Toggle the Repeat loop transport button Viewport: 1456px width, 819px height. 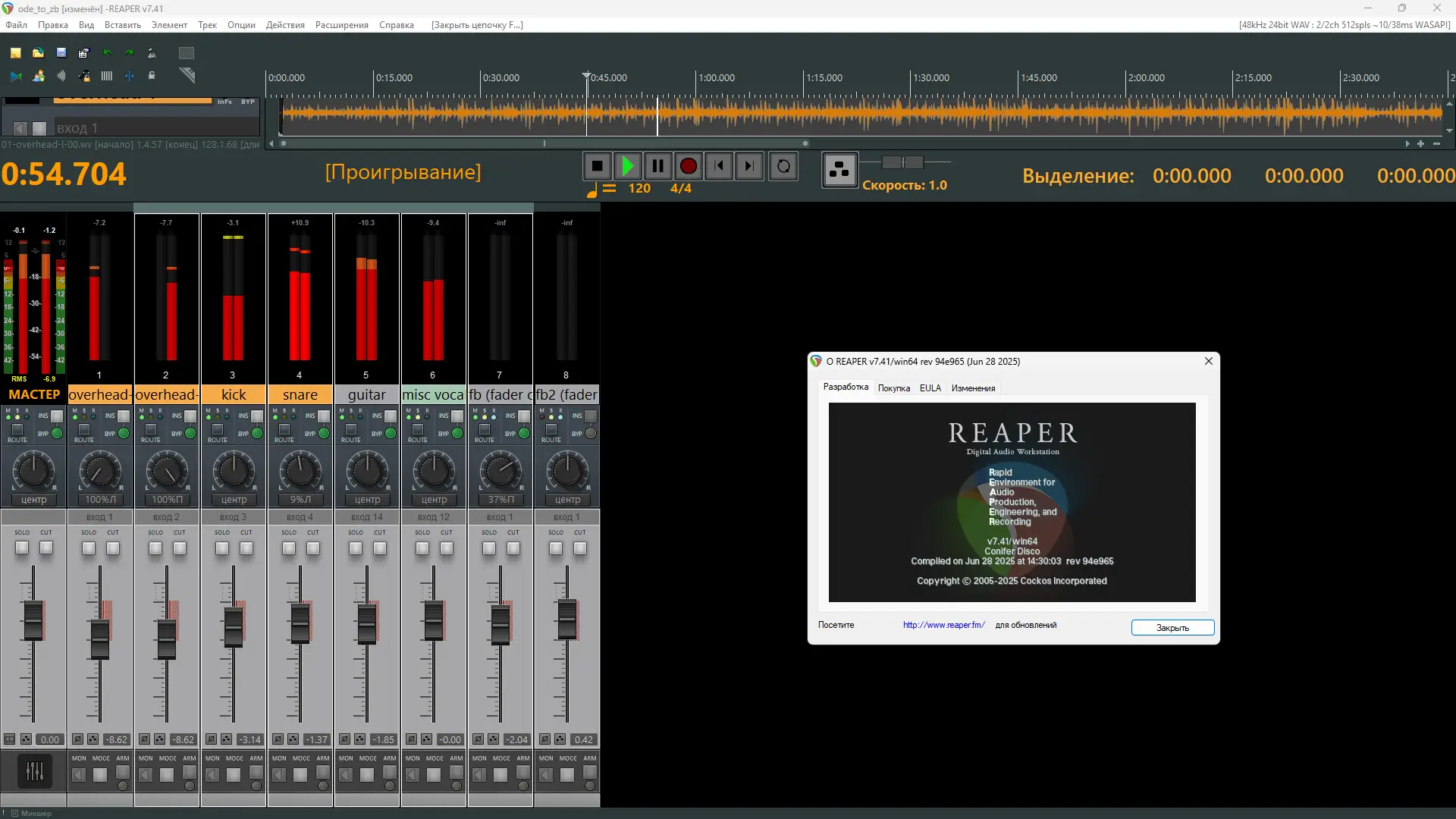tap(783, 166)
